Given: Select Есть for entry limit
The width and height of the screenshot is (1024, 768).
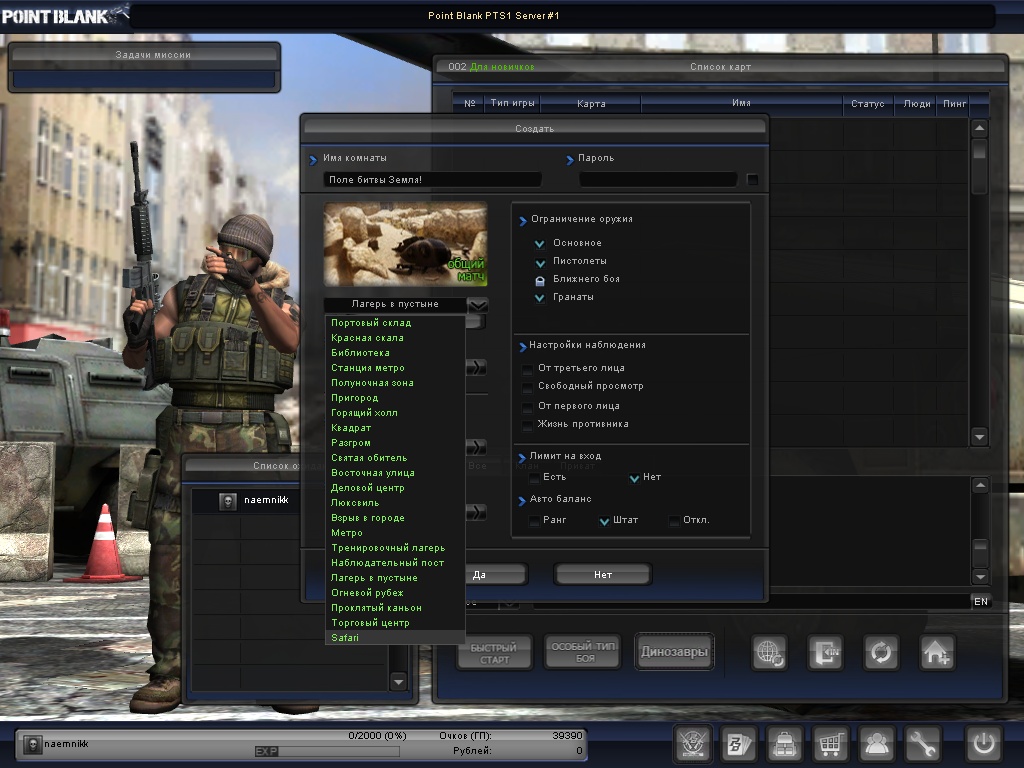Looking at the screenshot, I should pyautogui.click(x=534, y=478).
